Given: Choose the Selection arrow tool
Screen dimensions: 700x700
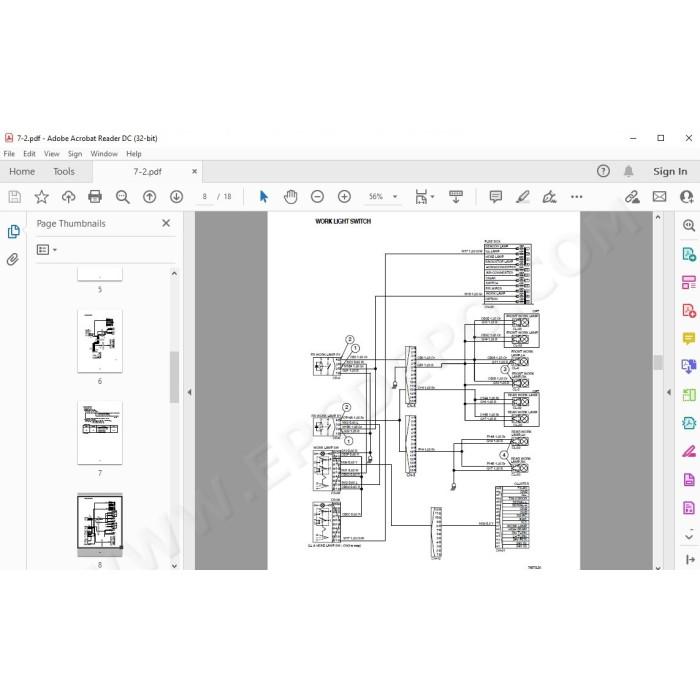Looking at the screenshot, I should 263,196.
